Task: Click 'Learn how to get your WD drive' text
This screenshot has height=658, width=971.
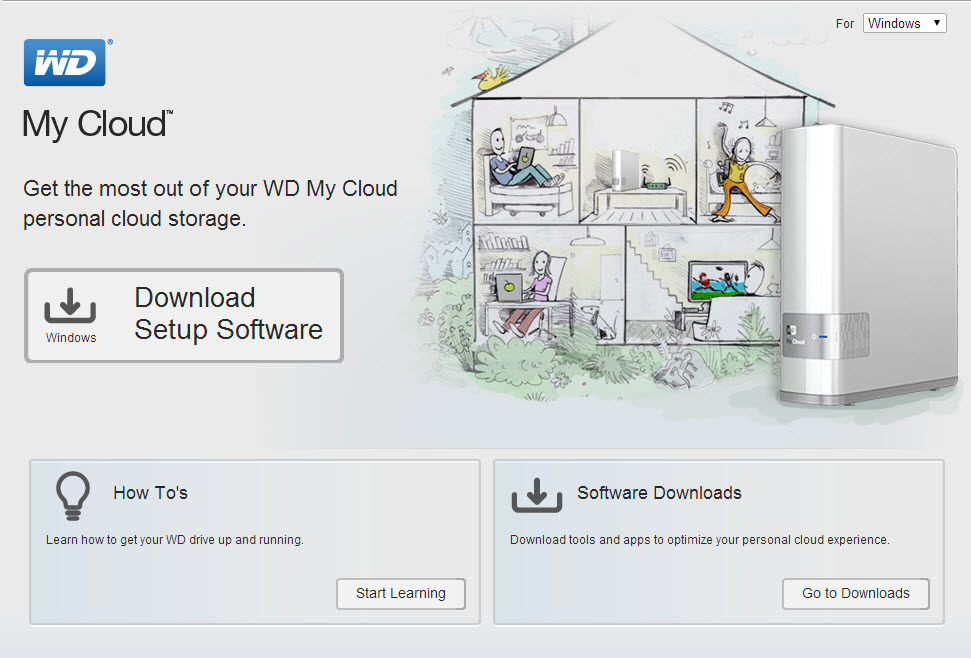Action: [x=175, y=540]
